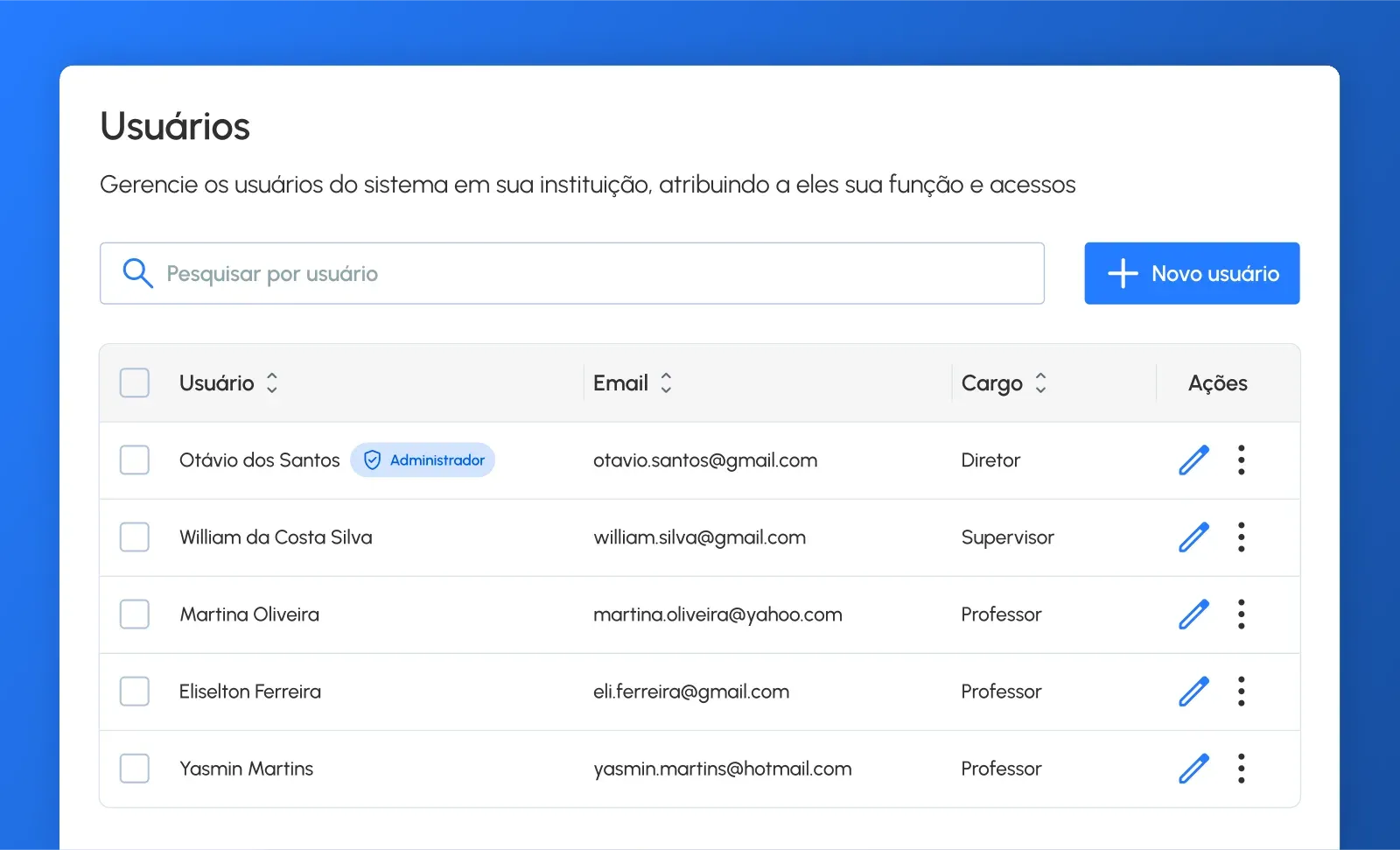The height and width of the screenshot is (850, 1400).
Task: Open more options for Otávio dos Santos
Action: [1241, 460]
